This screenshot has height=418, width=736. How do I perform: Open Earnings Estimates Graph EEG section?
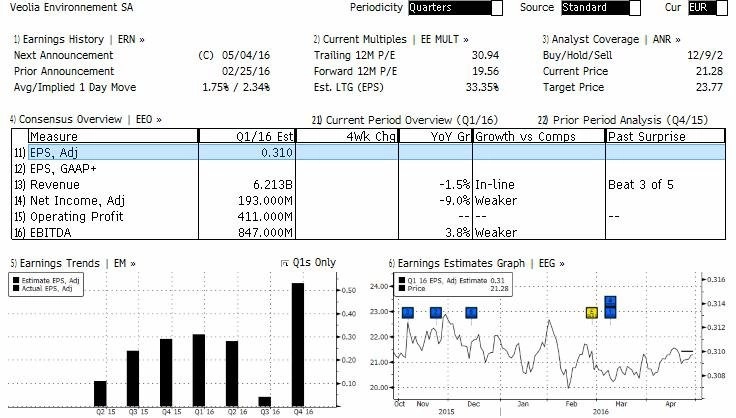point(476,263)
